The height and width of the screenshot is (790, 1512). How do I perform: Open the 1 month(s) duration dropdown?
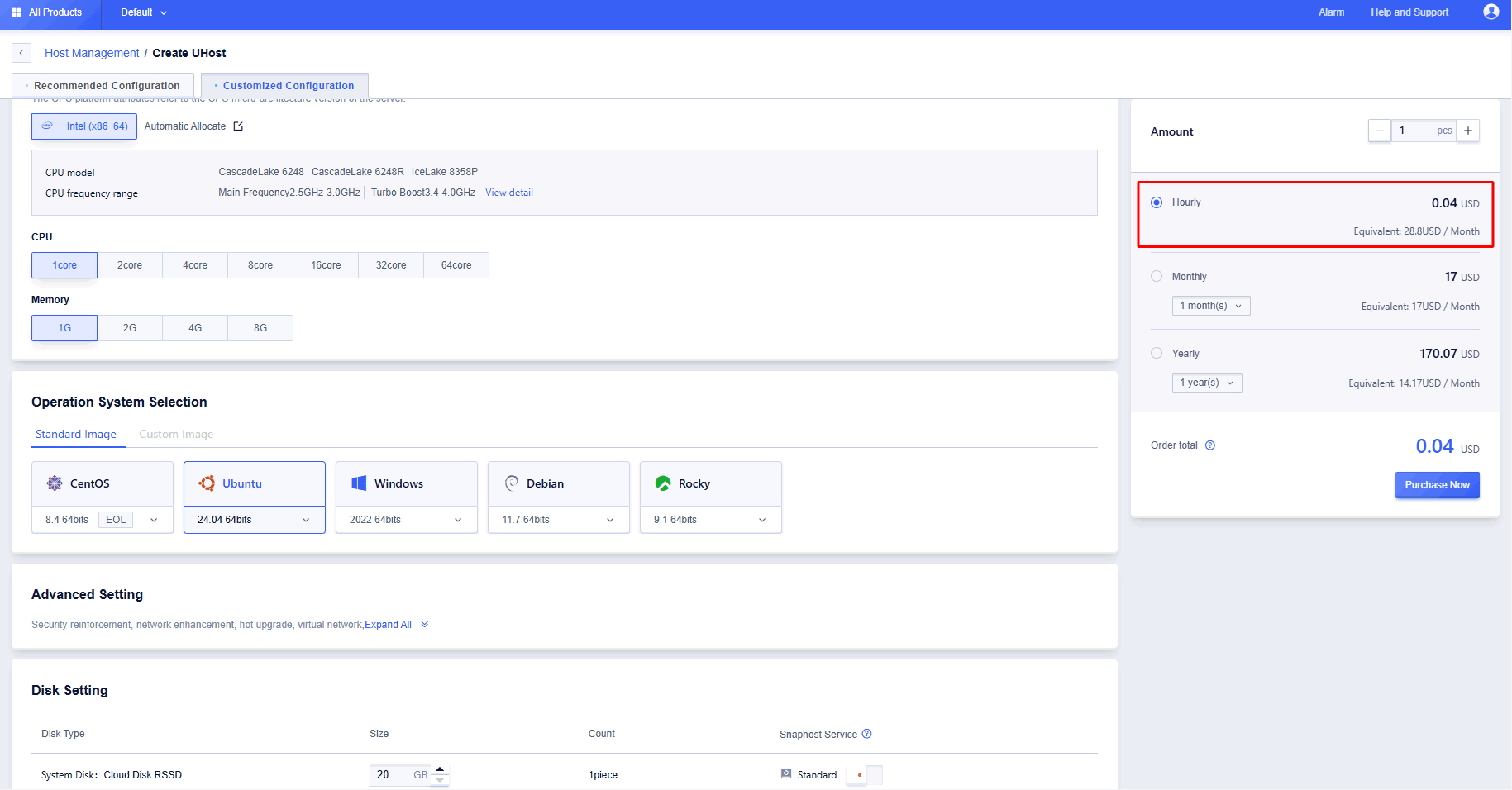click(x=1211, y=306)
